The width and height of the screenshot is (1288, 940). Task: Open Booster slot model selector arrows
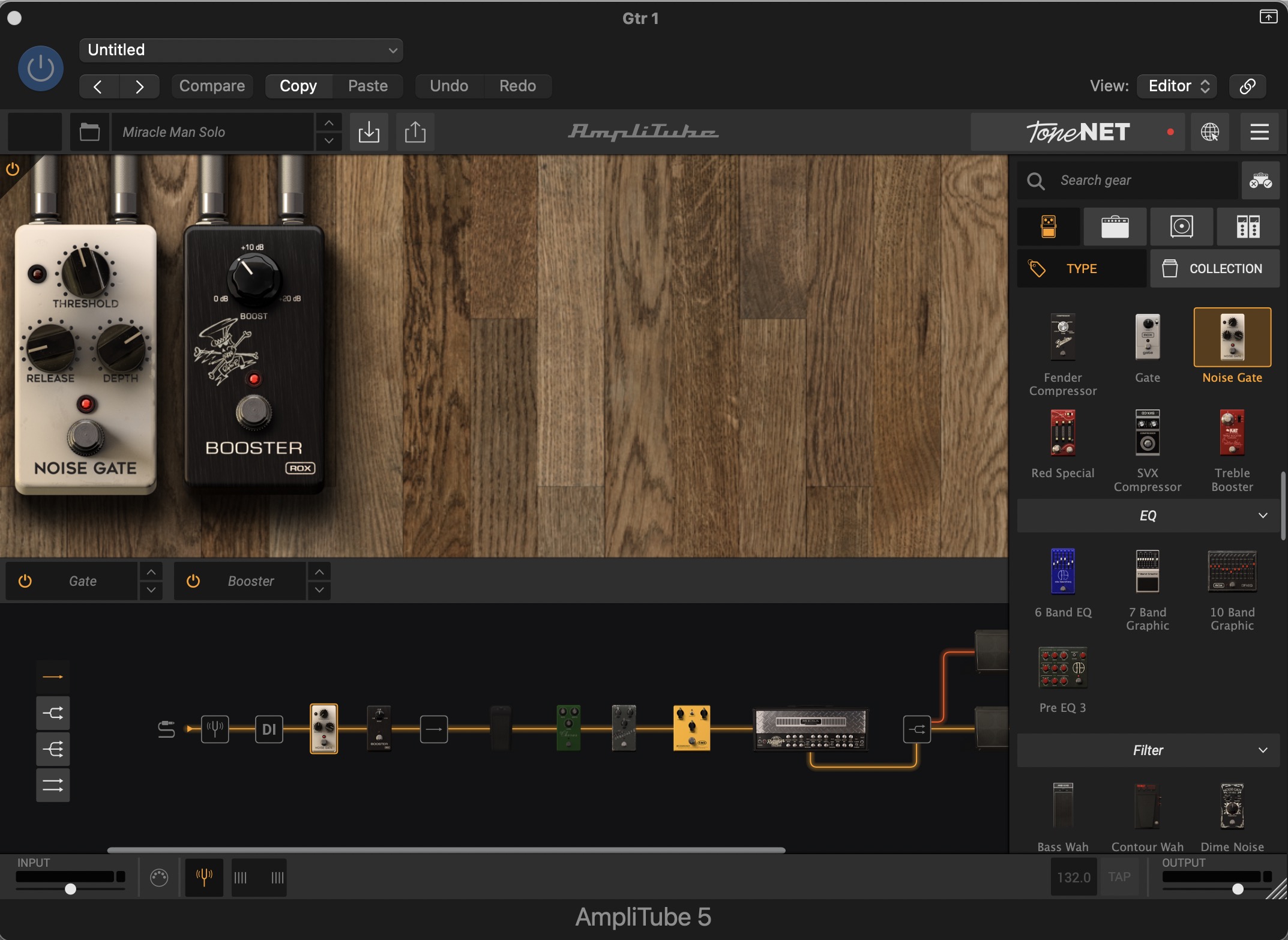point(319,581)
